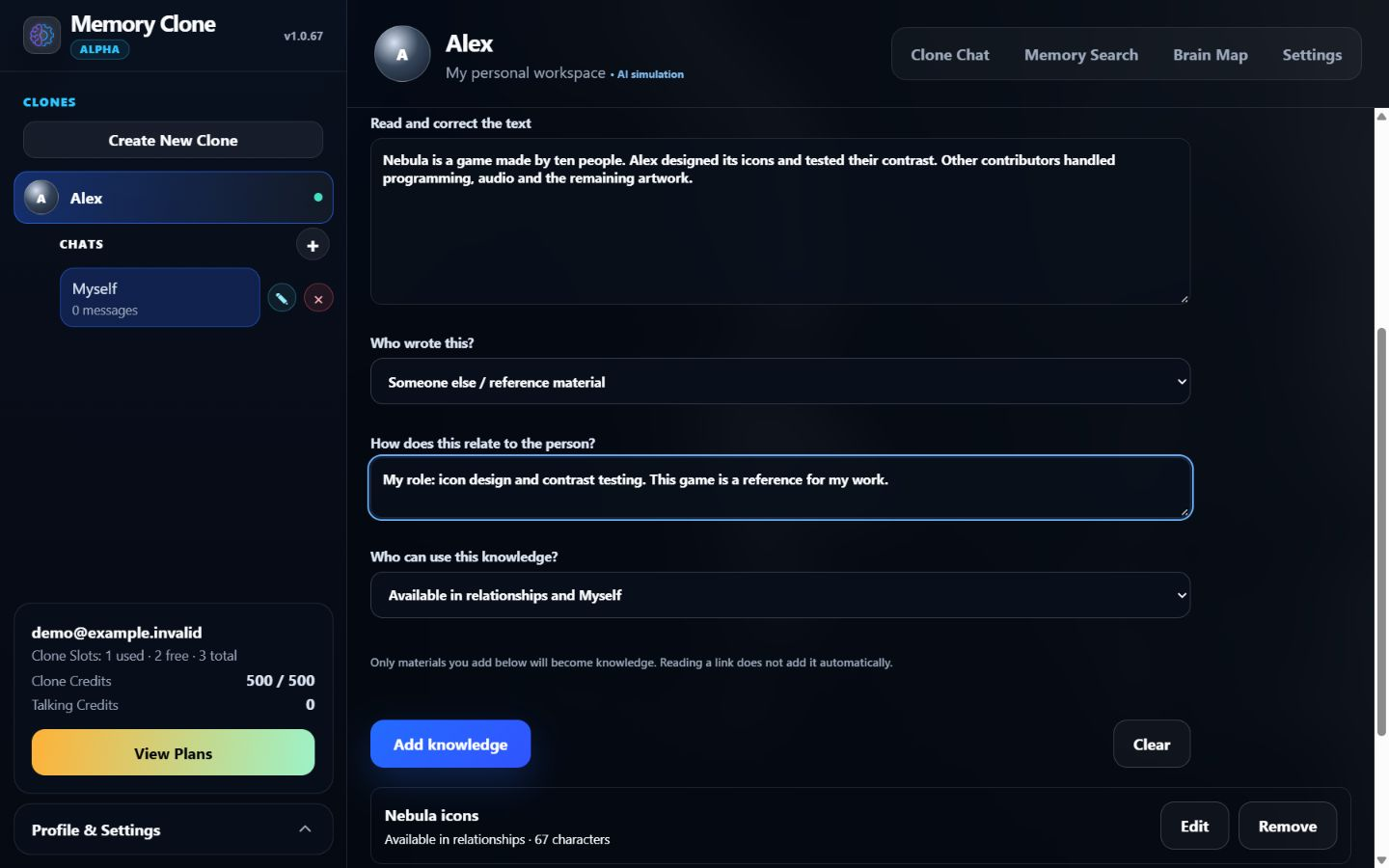
Task: Click the pencil edit icon for Myself chat
Action: pos(282,298)
